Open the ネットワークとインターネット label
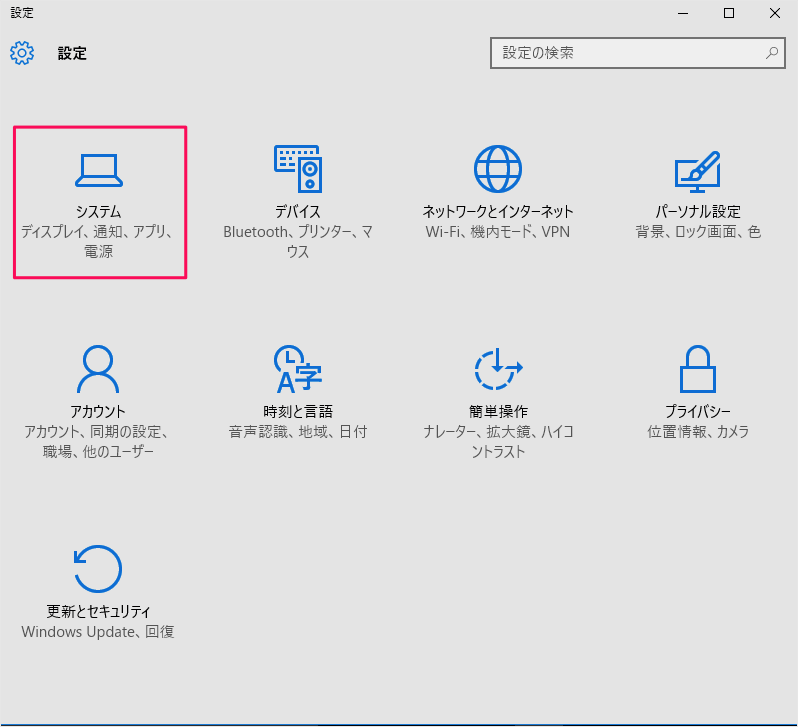This screenshot has width=798, height=727. tap(498, 212)
